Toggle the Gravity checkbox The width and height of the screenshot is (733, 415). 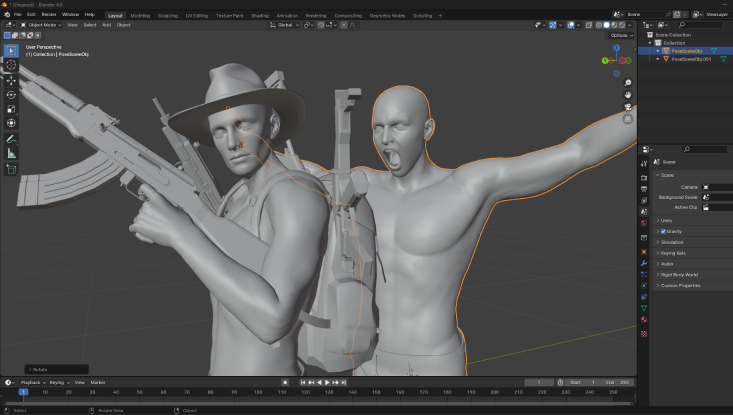(x=663, y=231)
